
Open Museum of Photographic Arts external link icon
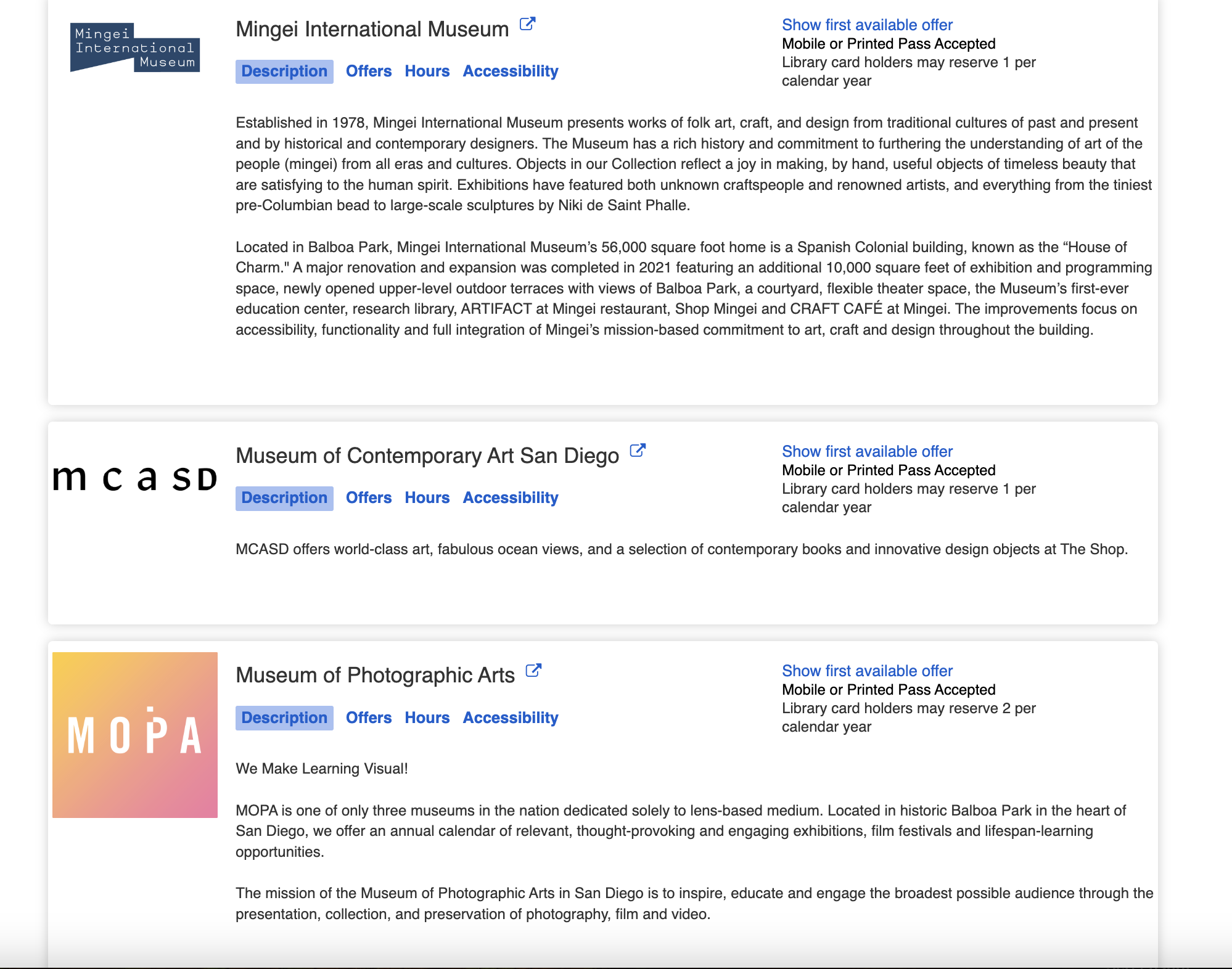click(533, 671)
